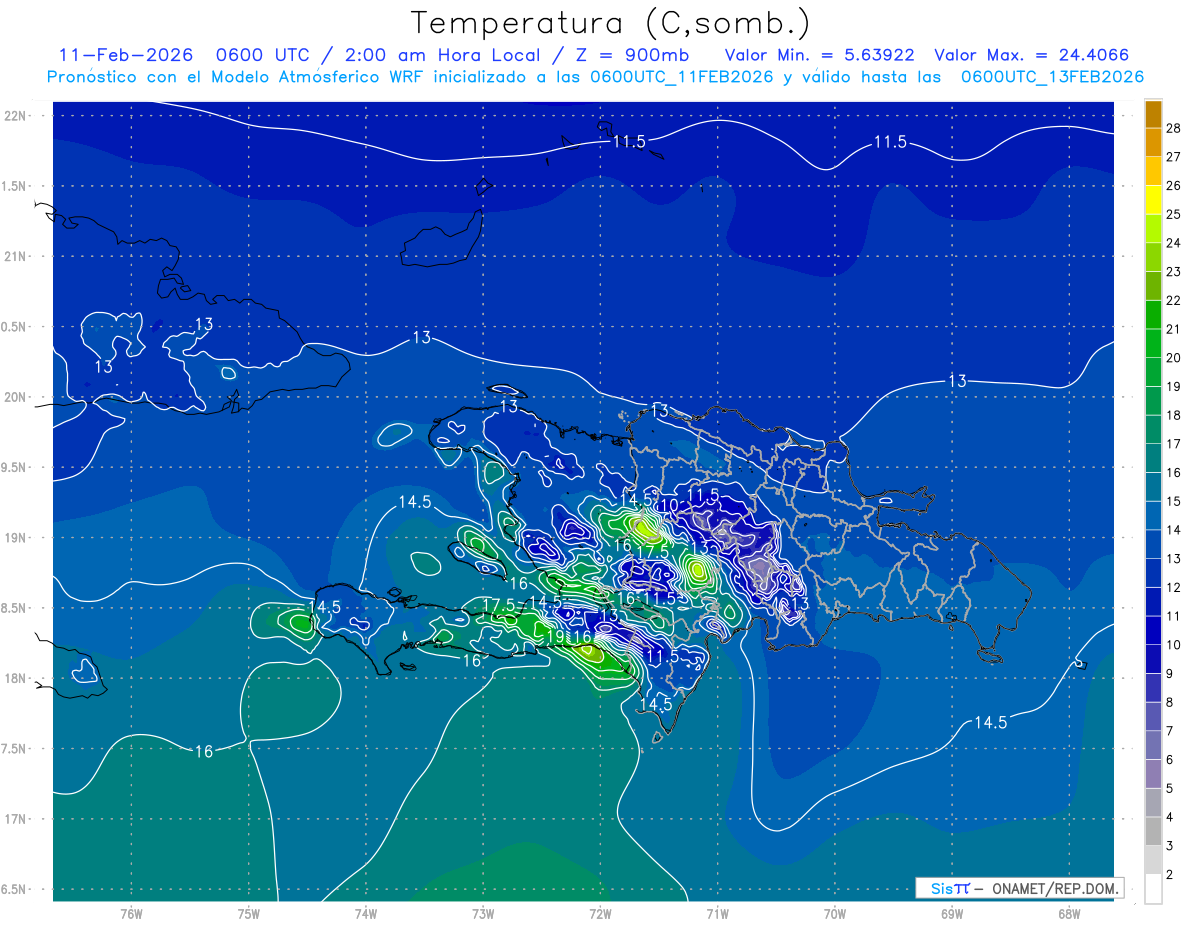Choose the purple swatch between 5 and 6
The height and width of the screenshot is (927, 1200).
1153,774
